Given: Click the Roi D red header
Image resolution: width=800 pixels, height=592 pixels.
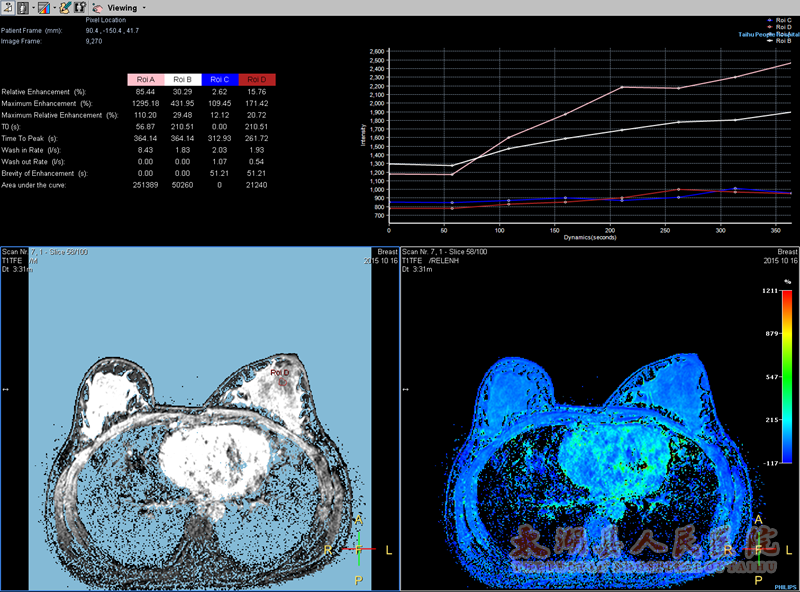Looking at the screenshot, I should point(257,79).
